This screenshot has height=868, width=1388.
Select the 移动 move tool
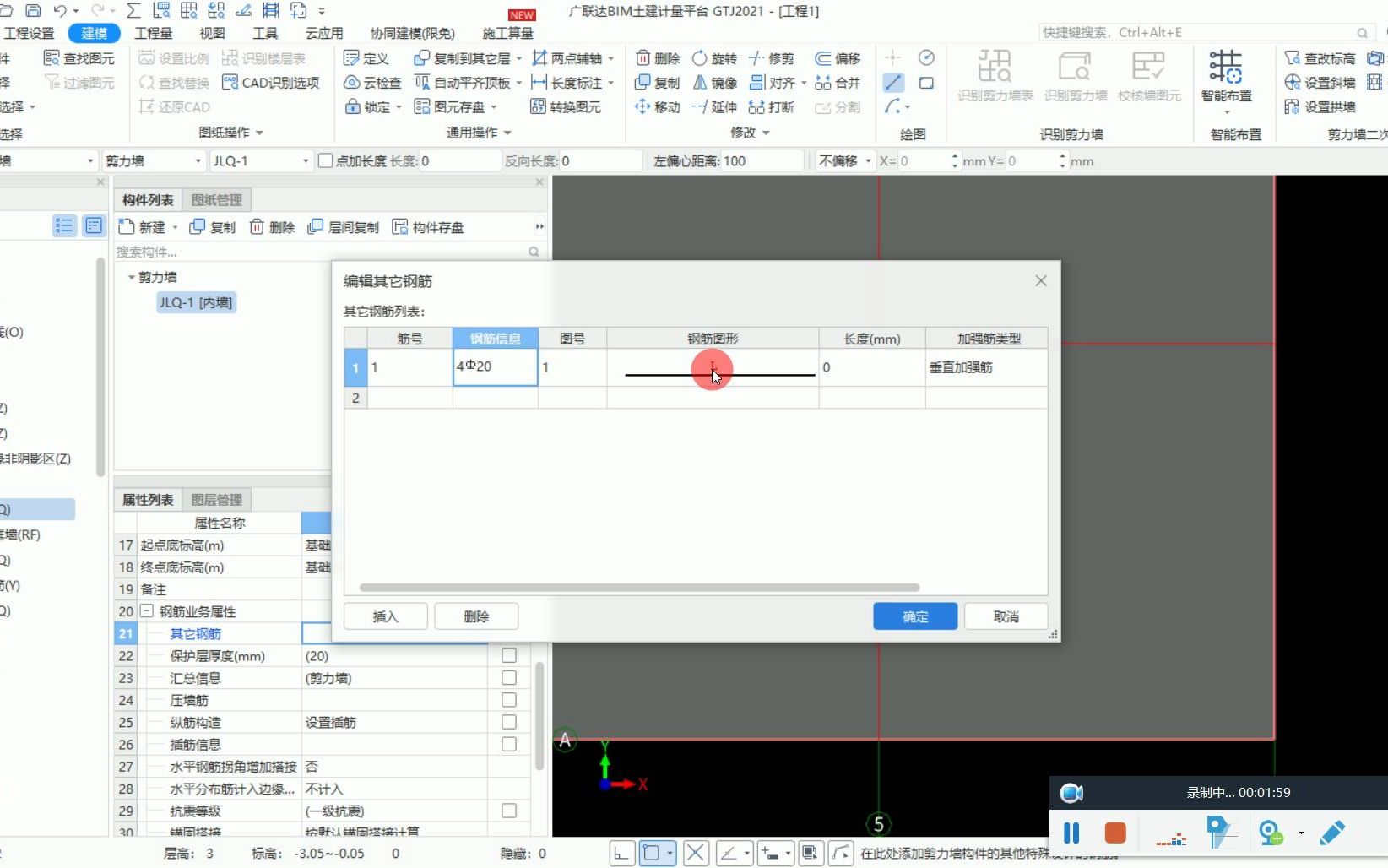(658, 107)
